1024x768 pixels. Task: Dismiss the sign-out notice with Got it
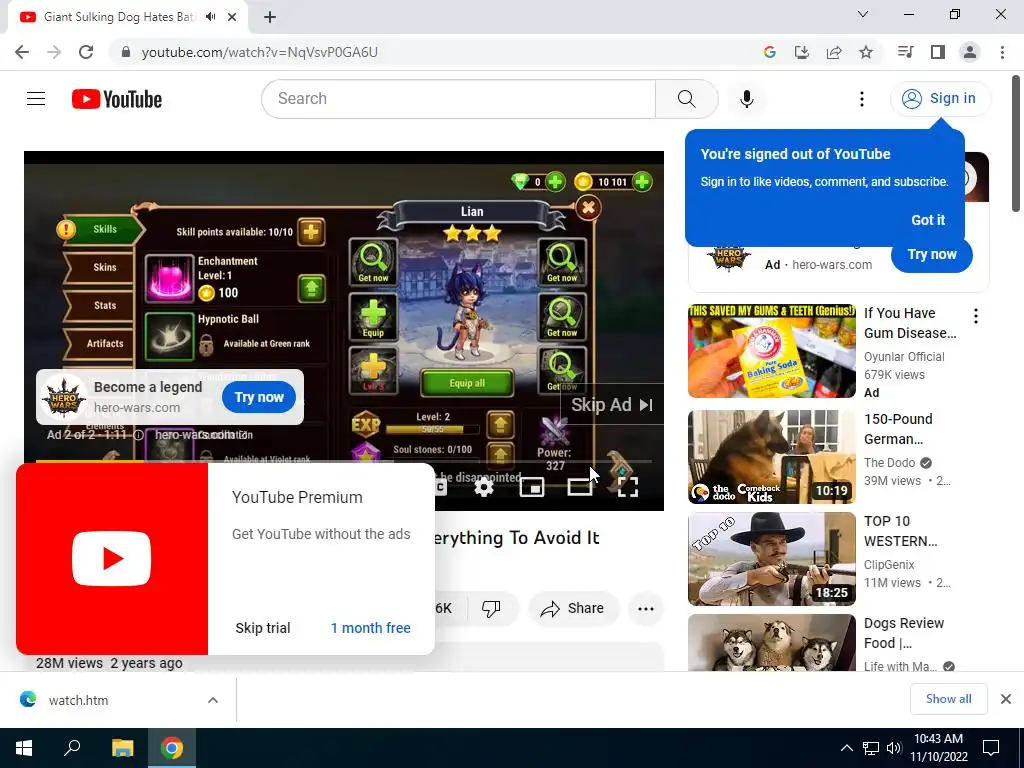[928, 220]
